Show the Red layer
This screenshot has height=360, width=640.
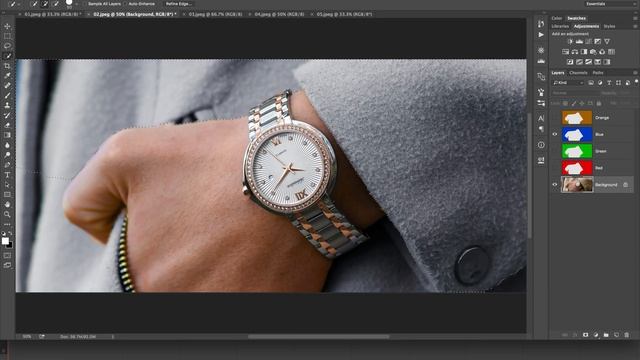click(555, 168)
